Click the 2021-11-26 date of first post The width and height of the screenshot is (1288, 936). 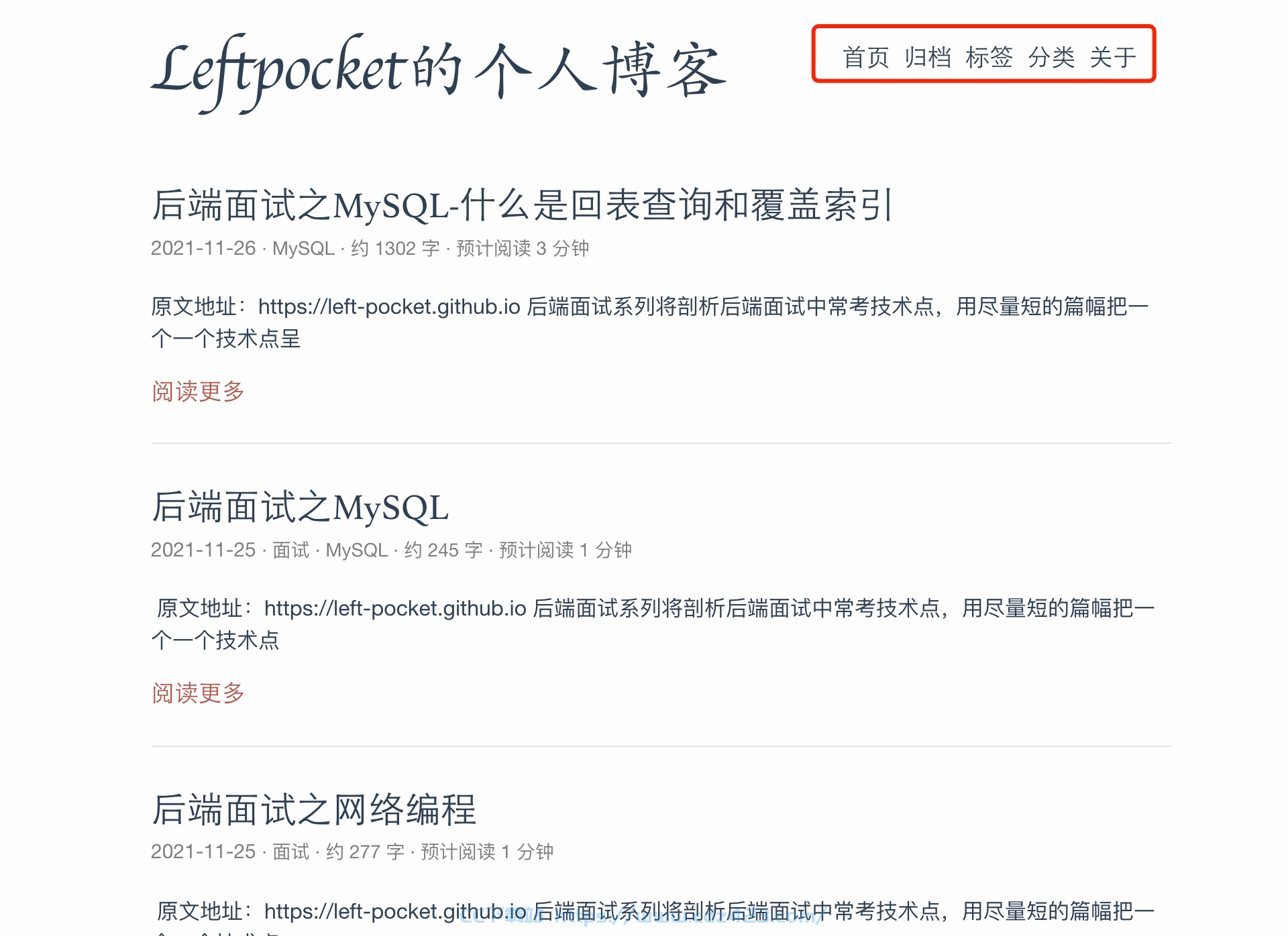coord(203,248)
